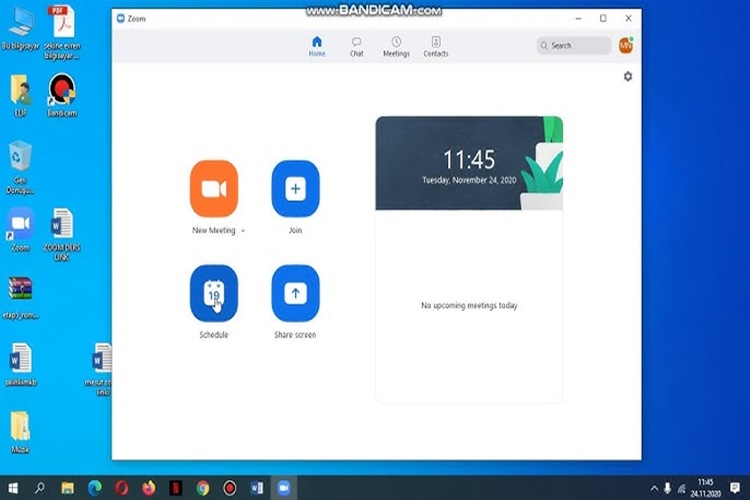
Task: Select the Bandicam desktop shortcut
Action: [x=62, y=95]
